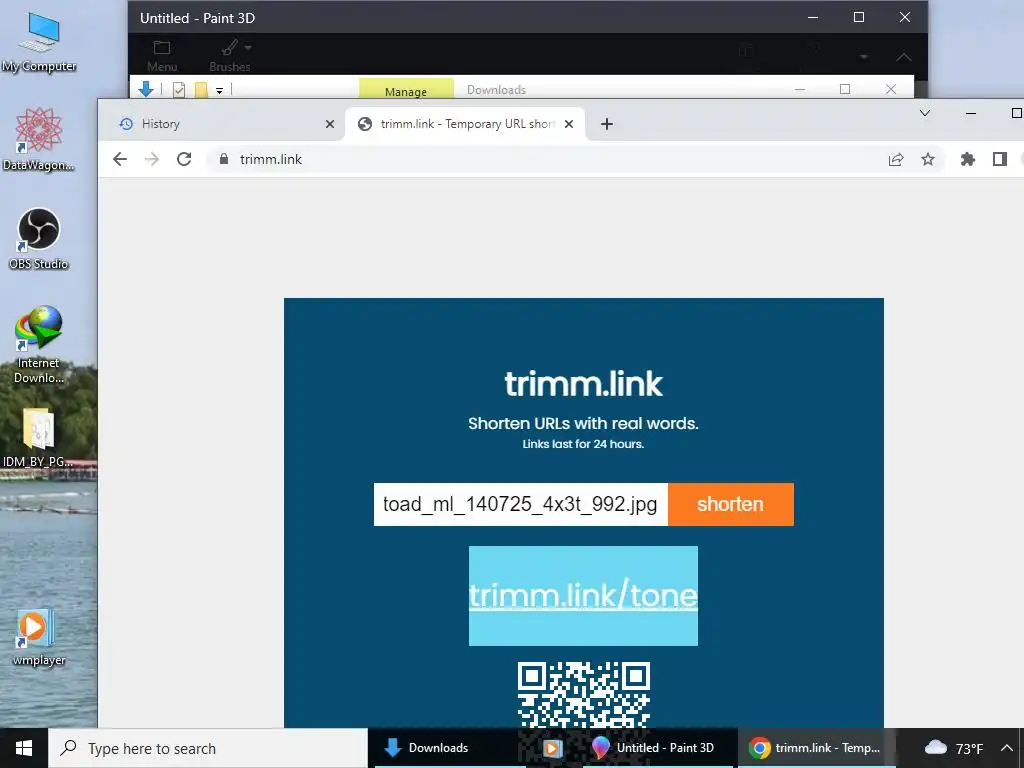Open Windows Start menu
This screenshot has width=1024, height=768.
point(24,748)
